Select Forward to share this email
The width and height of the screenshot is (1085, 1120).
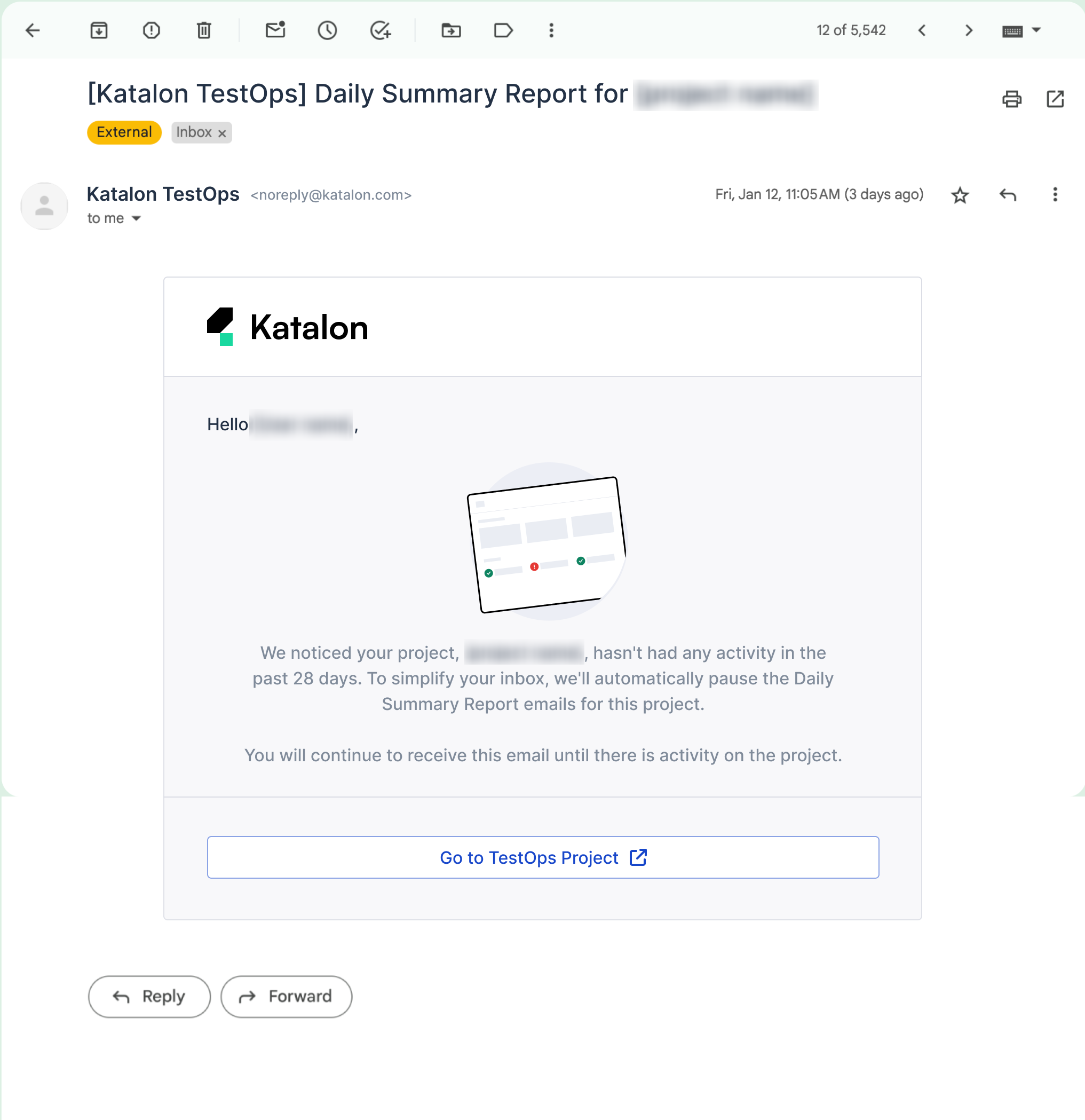(x=285, y=996)
